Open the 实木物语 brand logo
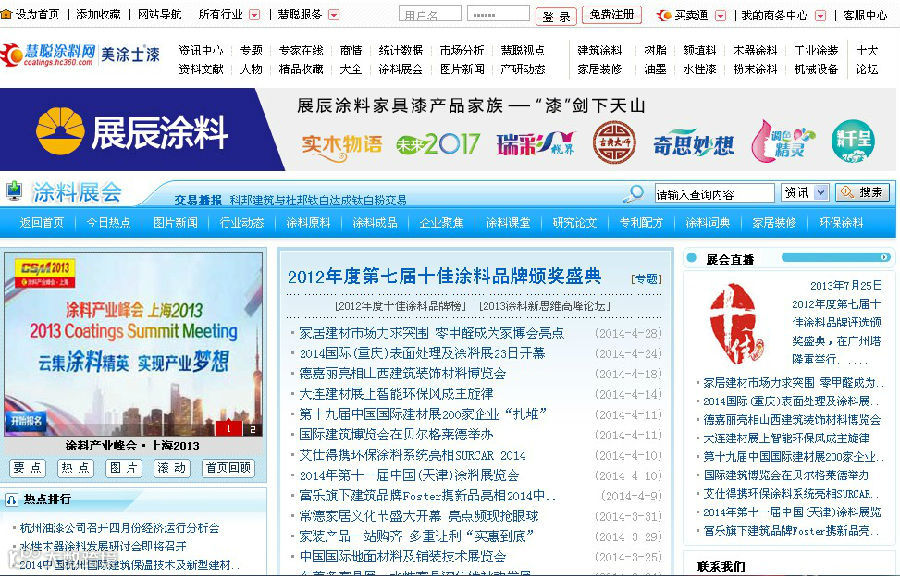 tap(342, 146)
